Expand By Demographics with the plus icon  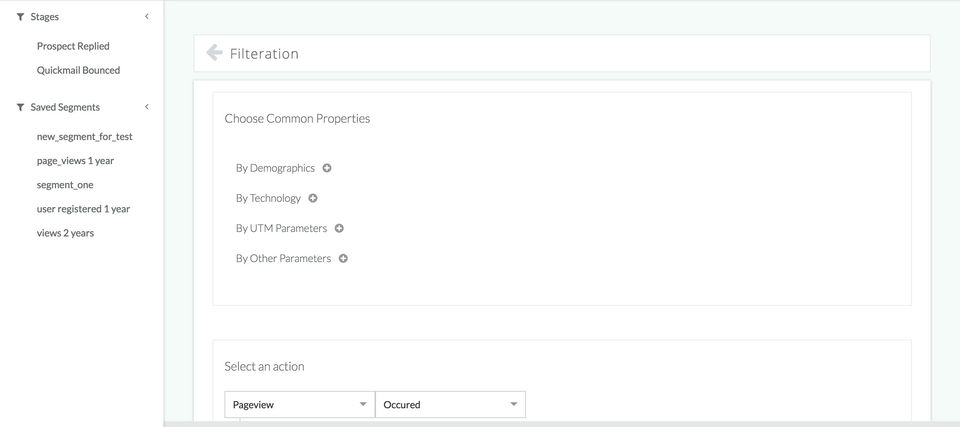327,168
